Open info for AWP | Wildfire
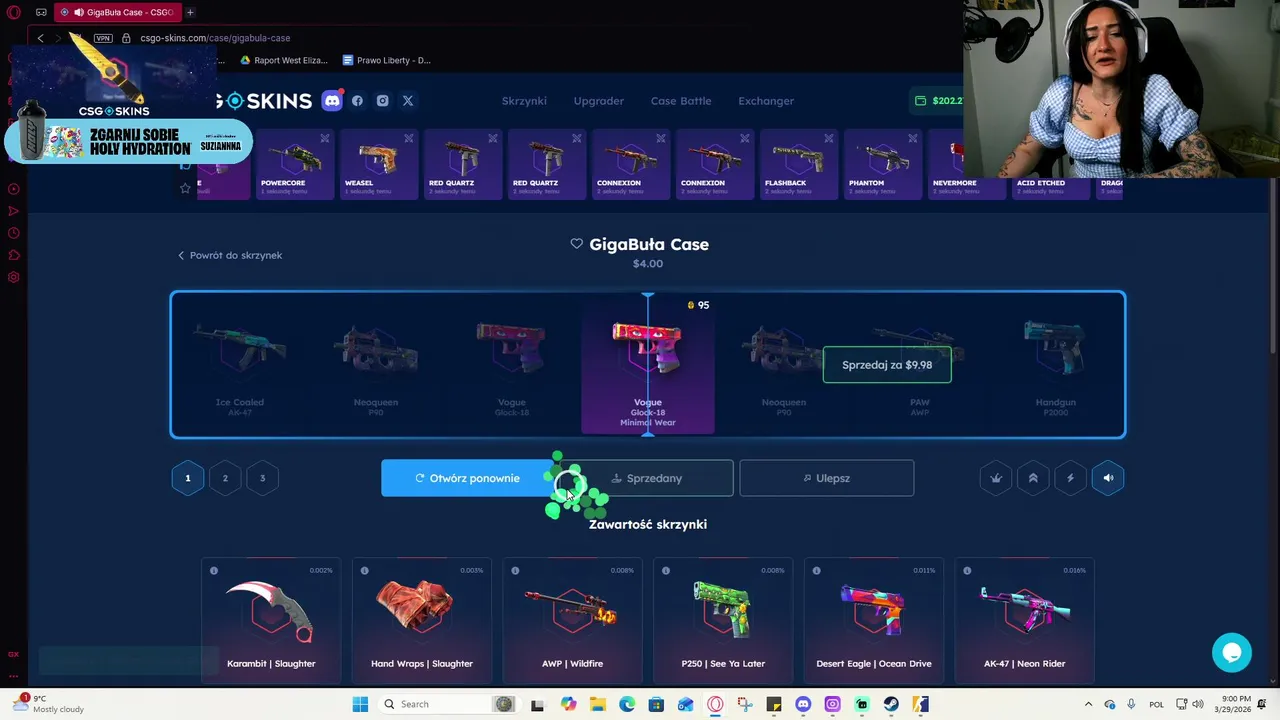Image resolution: width=1280 pixels, height=720 pixels. (515, 571)
